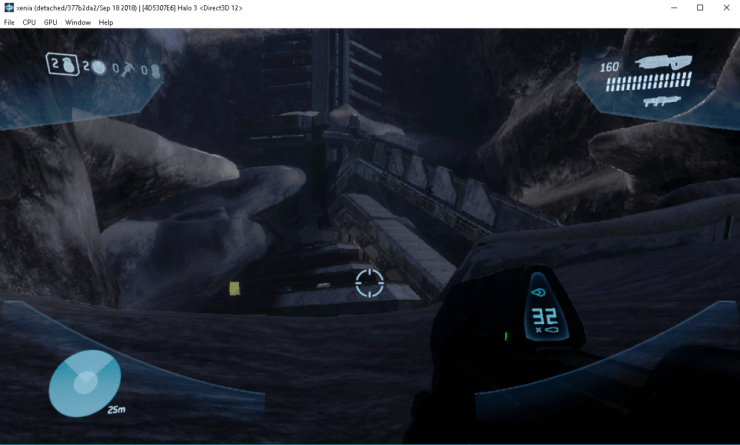Click the green indicator light on rifle
This screenshot has height=445, width=740.
tap(506, 336)
